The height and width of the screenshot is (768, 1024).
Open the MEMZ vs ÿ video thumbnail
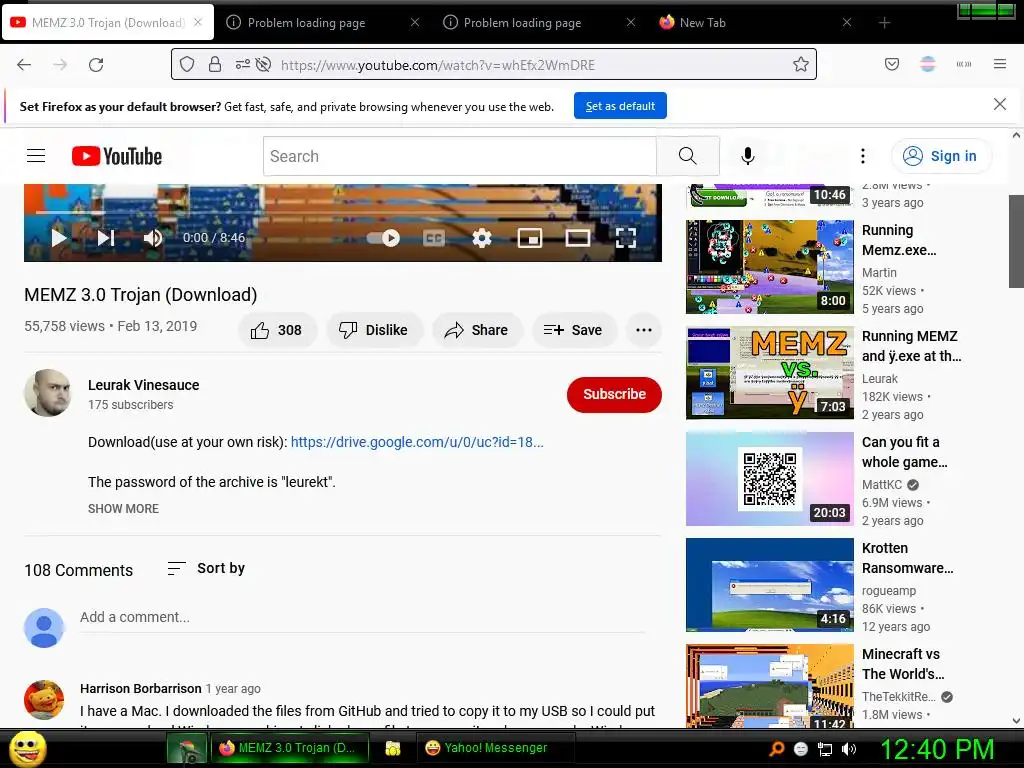pos(770,373)
